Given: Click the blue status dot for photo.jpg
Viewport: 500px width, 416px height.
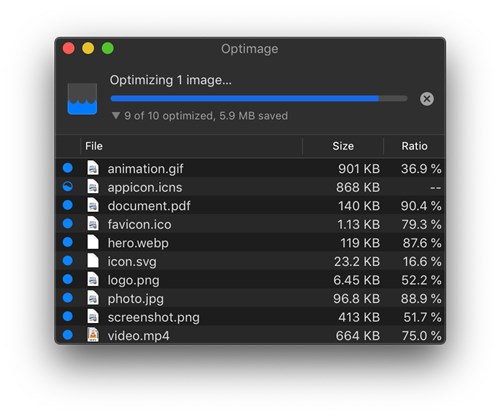Looking at the screenshot, I should (x=68, y=298).
